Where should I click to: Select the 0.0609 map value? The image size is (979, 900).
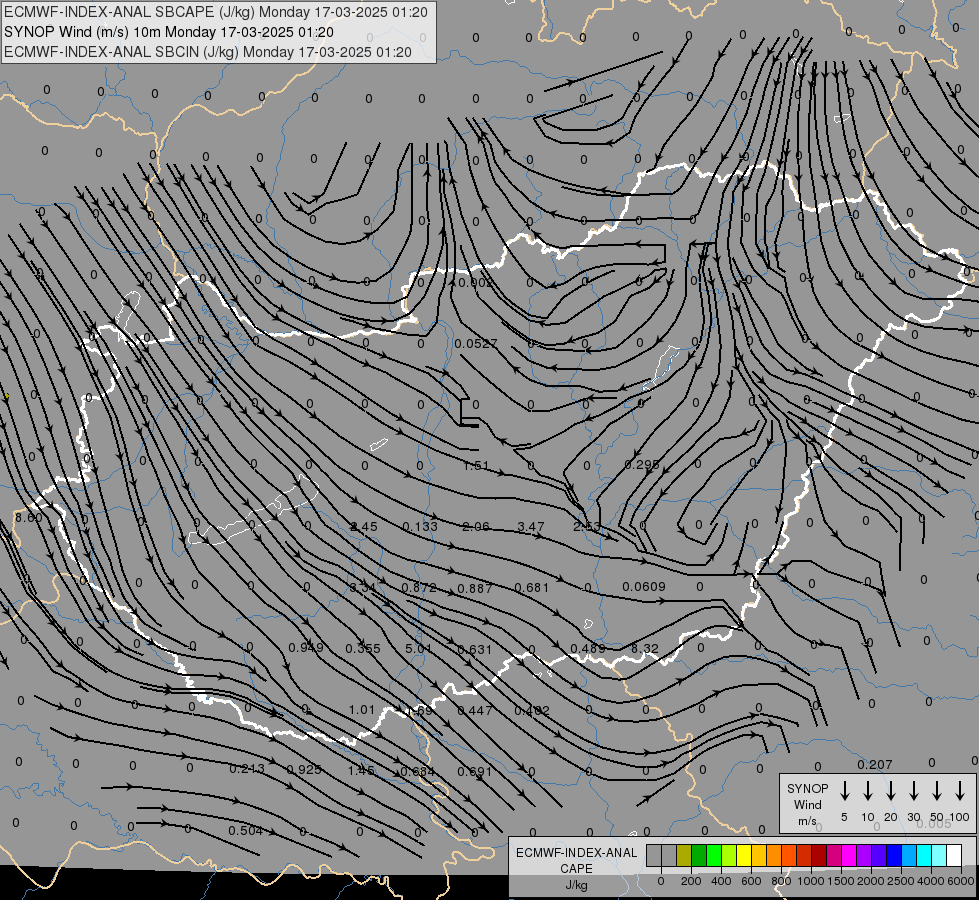(644, 586)
